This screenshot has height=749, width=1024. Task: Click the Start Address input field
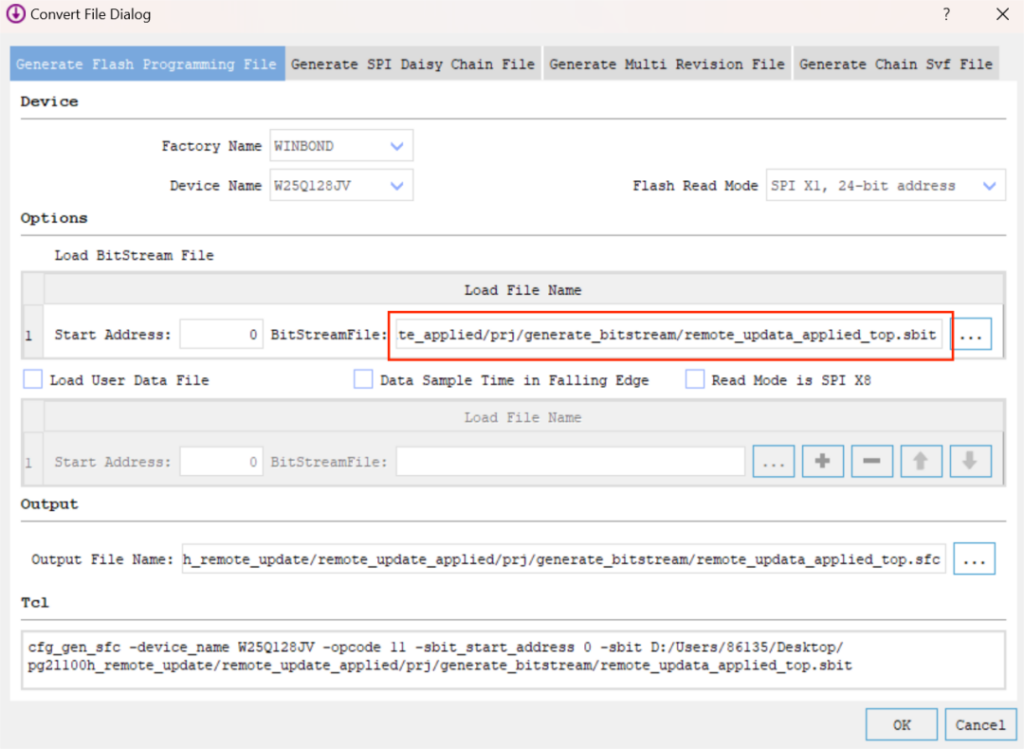coord(222,335)
